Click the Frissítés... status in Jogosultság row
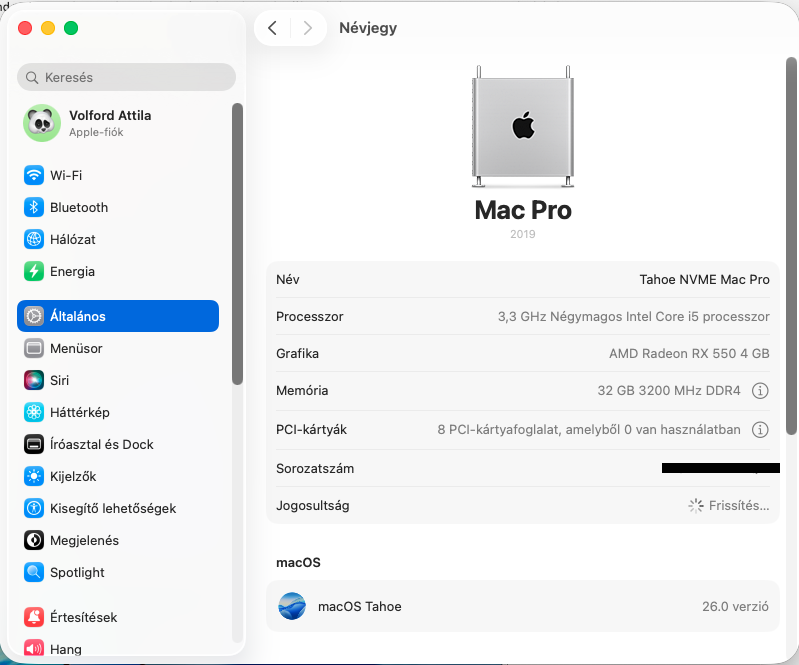Viewport: 799px width, 665px height. click(x=729, y=506)
